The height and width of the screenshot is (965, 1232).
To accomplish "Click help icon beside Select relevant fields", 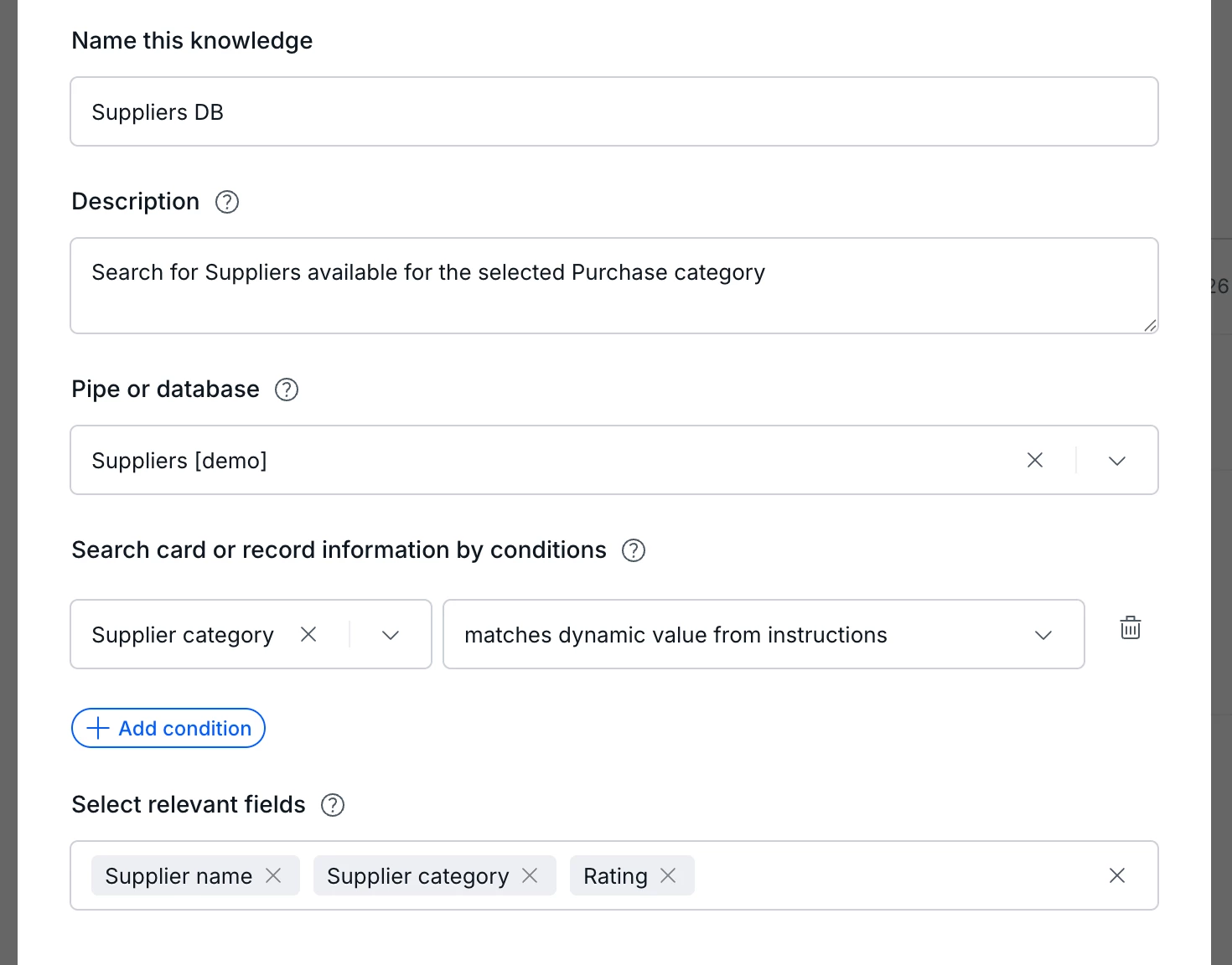I will [333, 805].
